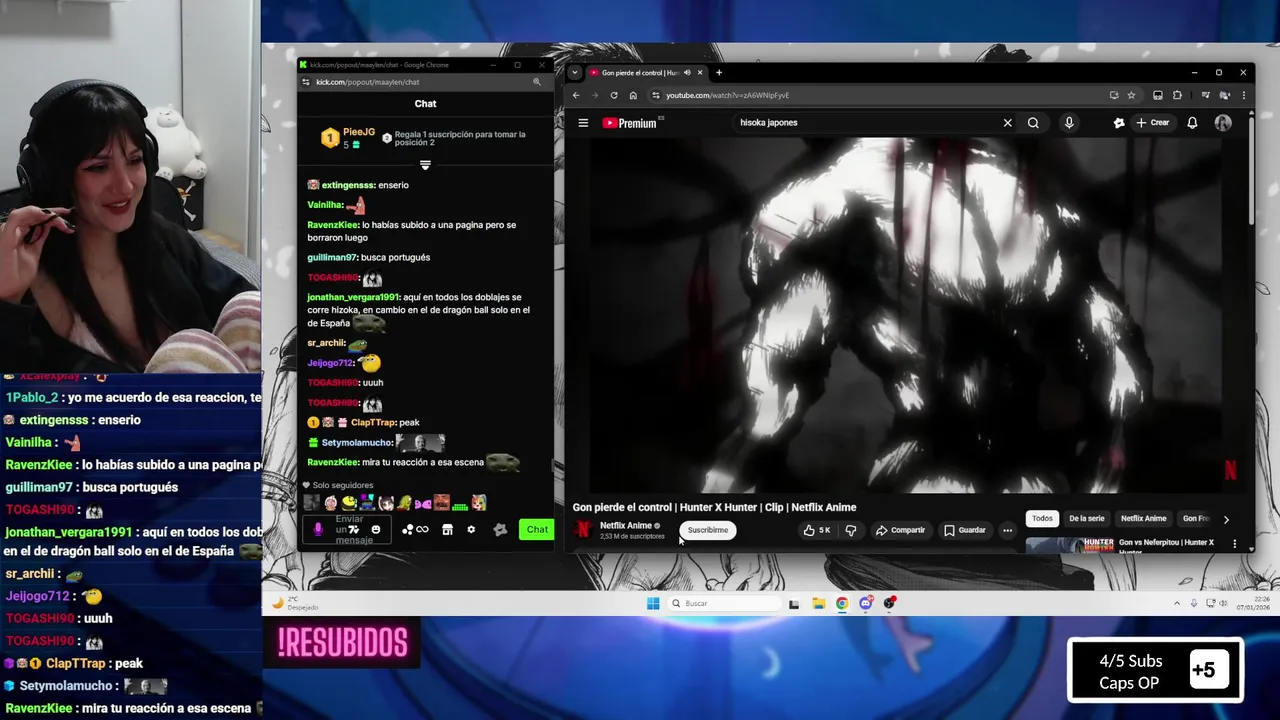Screen dimensions: 1280x720
Task: Dislike the video
Action: (x=851, y=530)
